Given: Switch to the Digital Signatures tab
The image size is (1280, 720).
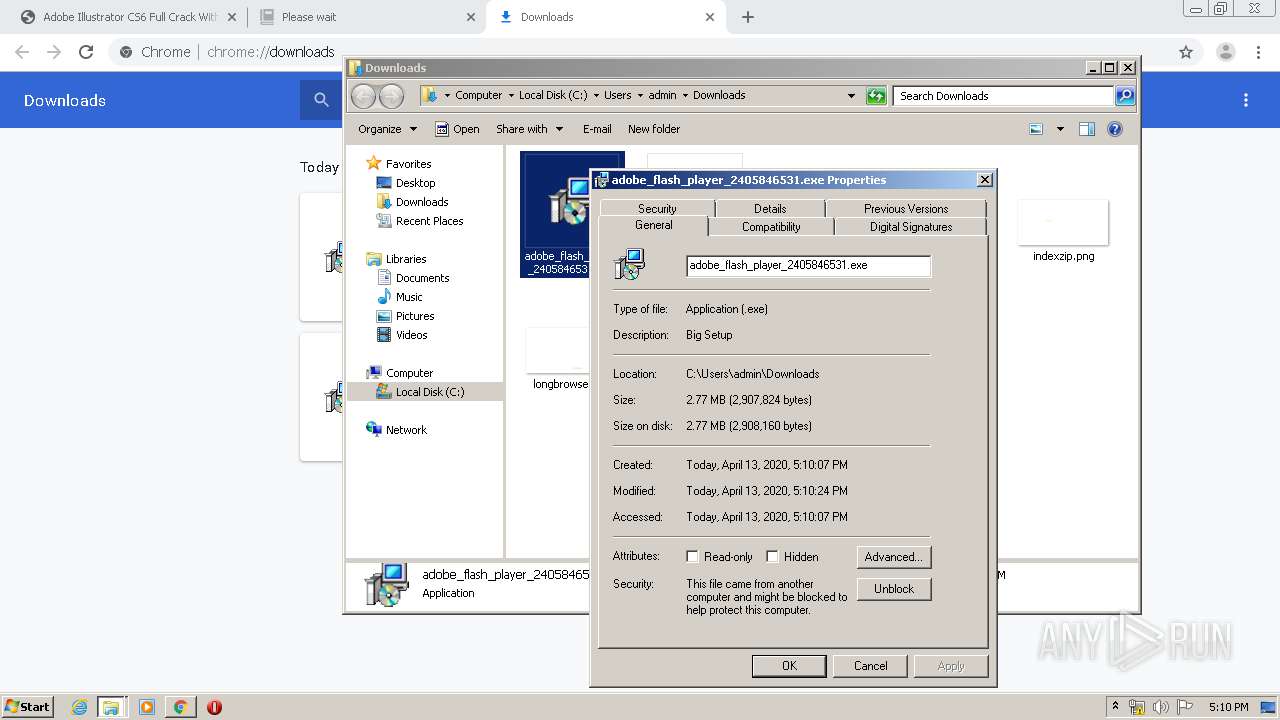Looking at the screenshot, I should [911, 227].
